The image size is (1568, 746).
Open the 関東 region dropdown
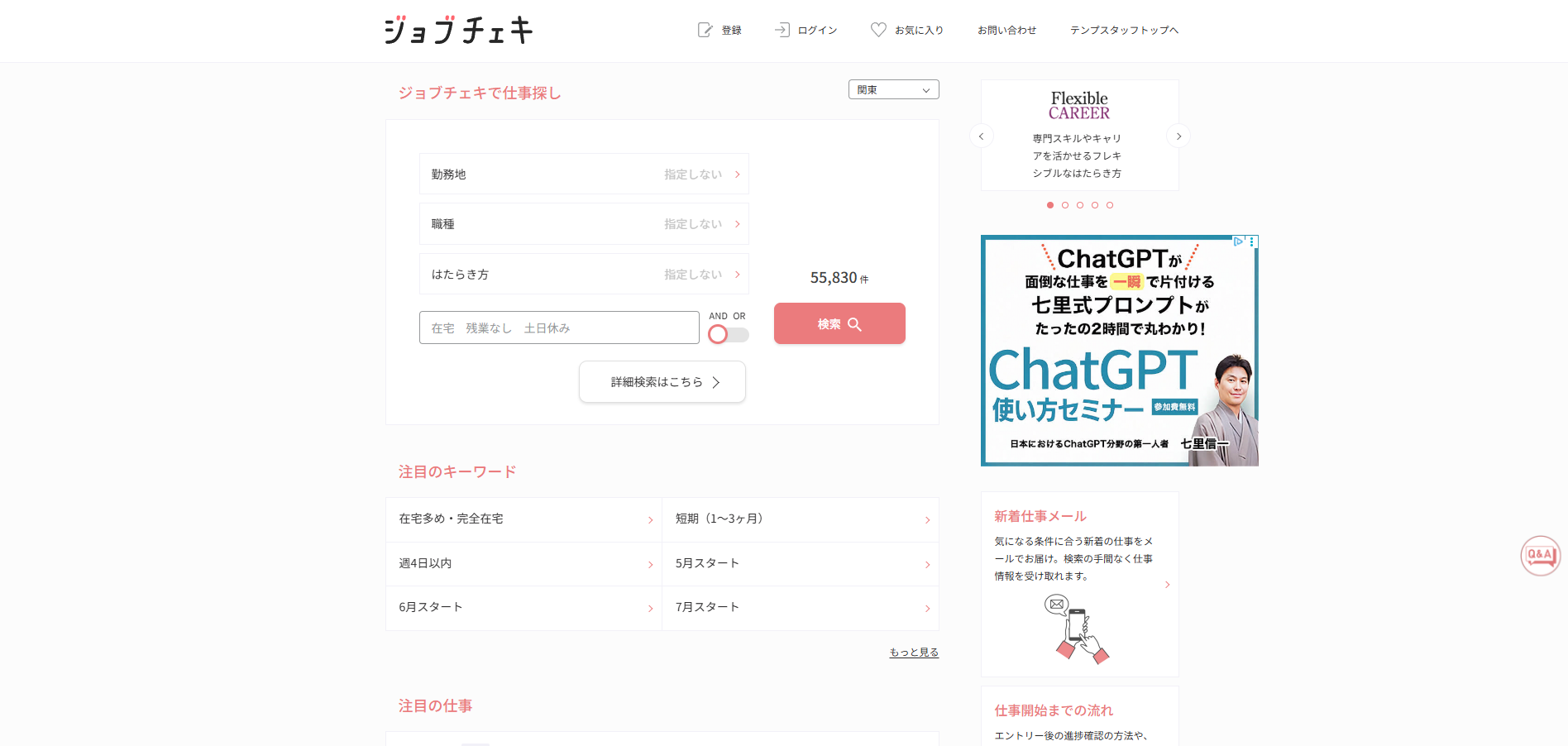(x=893, y=89)
